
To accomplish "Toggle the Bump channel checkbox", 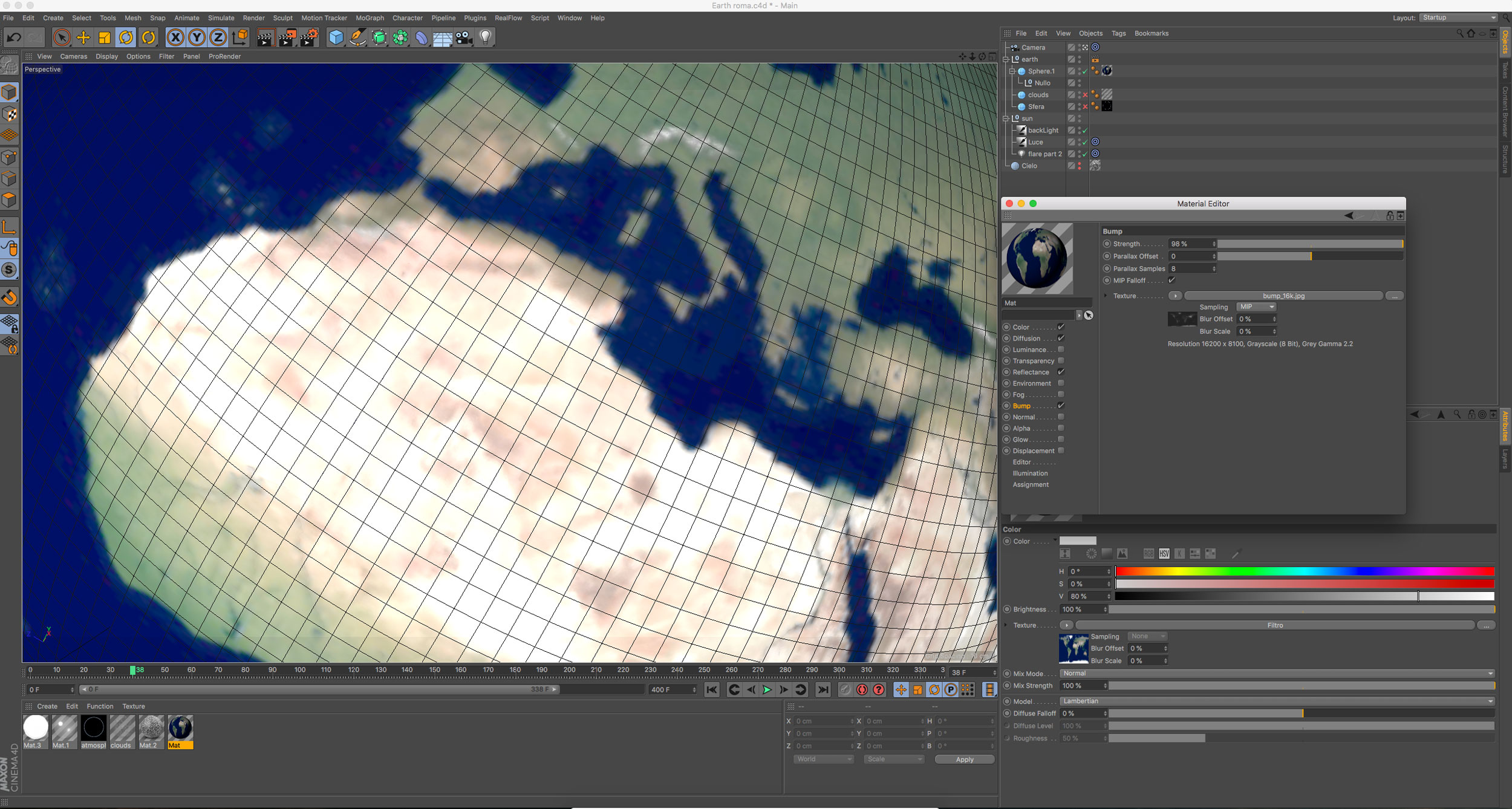I will coord(1061,406).
